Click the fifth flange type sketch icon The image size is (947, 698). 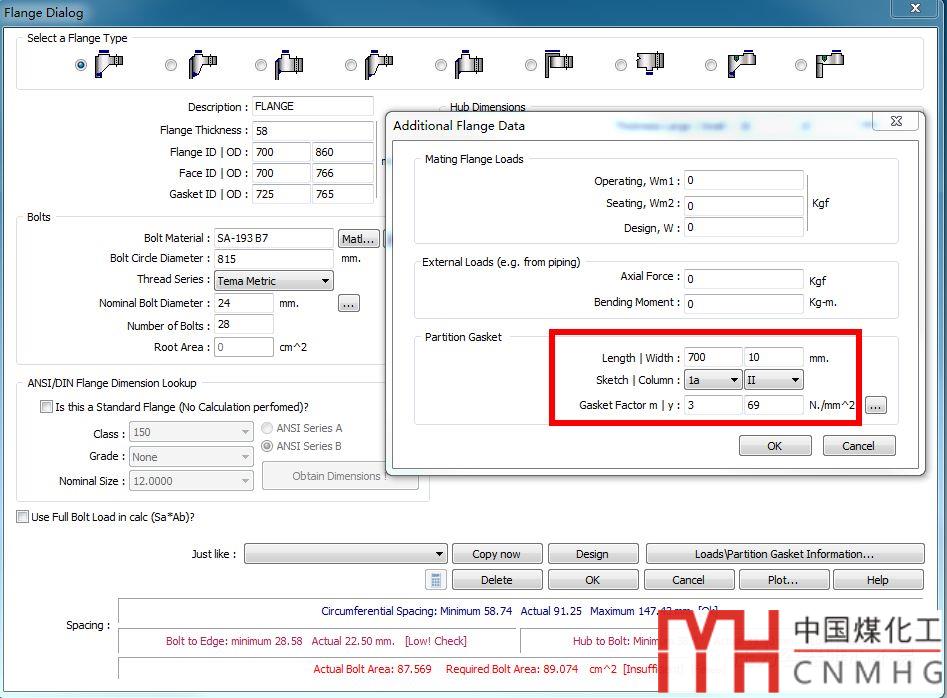click(469, 64)
